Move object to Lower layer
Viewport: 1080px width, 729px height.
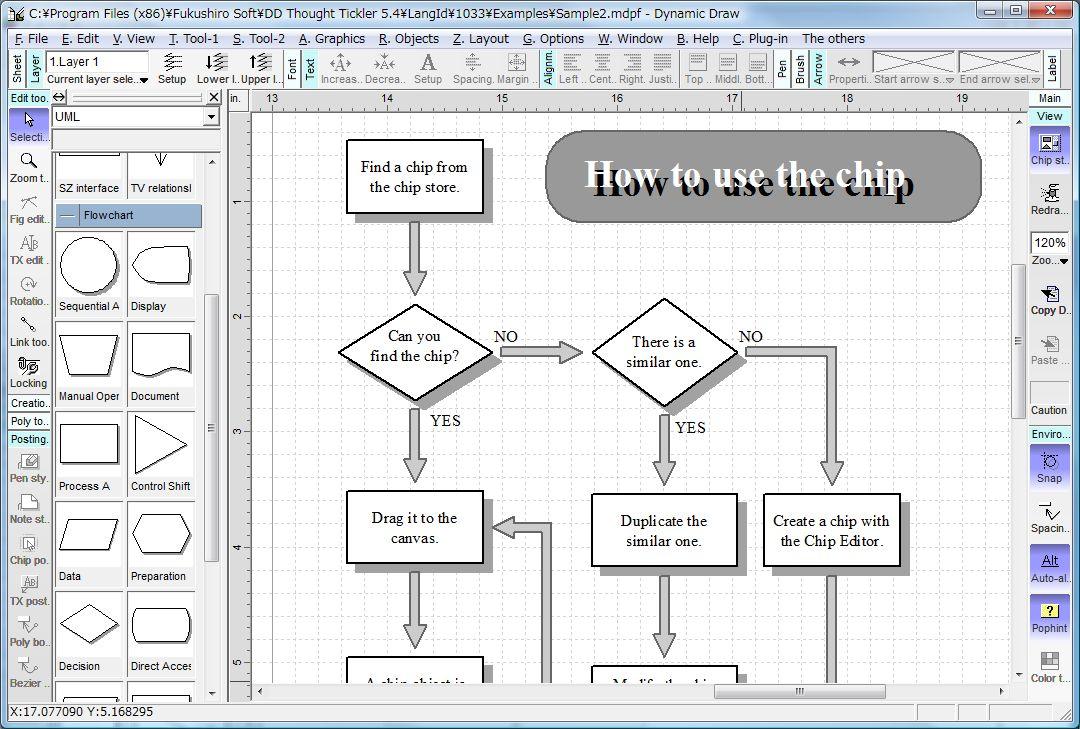click(216, 69)
